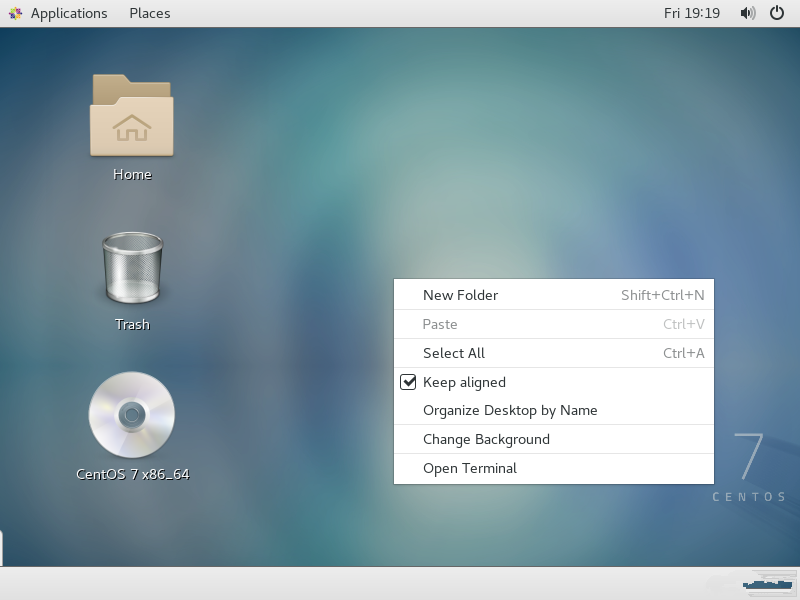Click the Home label under folder icon
The height and width of the screenshot is (600, 800).
click(x=132, y=174)
